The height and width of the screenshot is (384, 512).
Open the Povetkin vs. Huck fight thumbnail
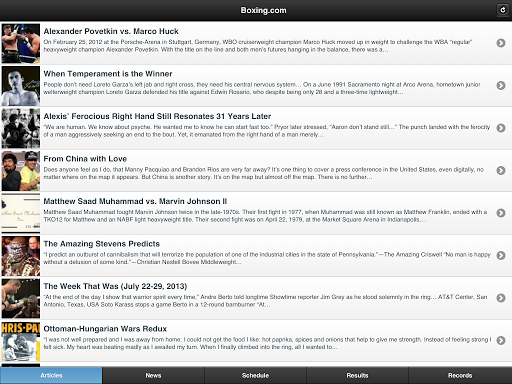(x=21, y=43)
